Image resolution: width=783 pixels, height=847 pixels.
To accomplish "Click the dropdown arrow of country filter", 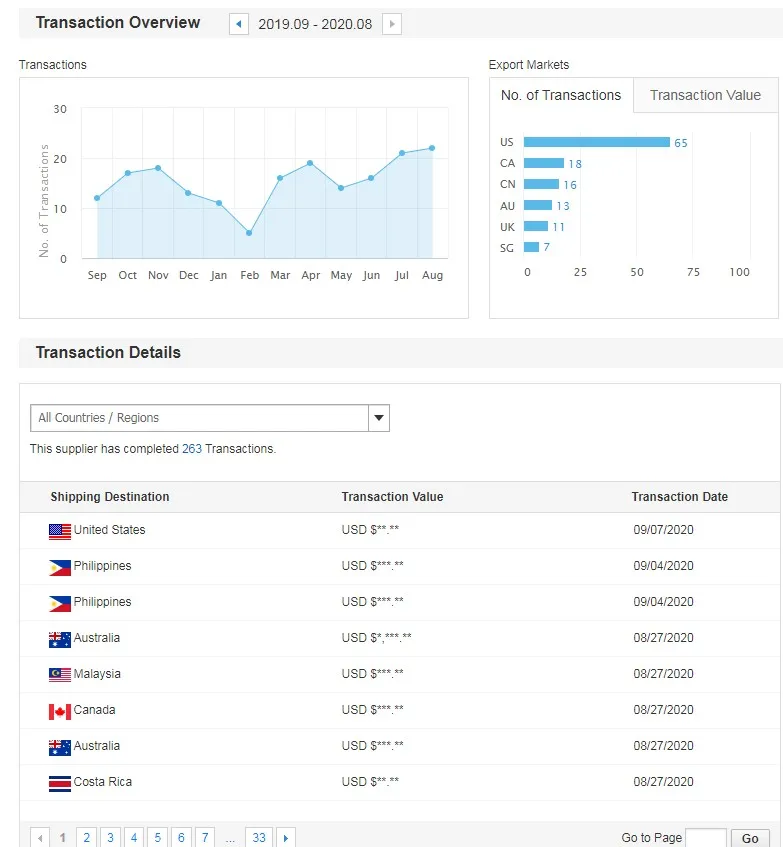I will (x=379, y=418).
